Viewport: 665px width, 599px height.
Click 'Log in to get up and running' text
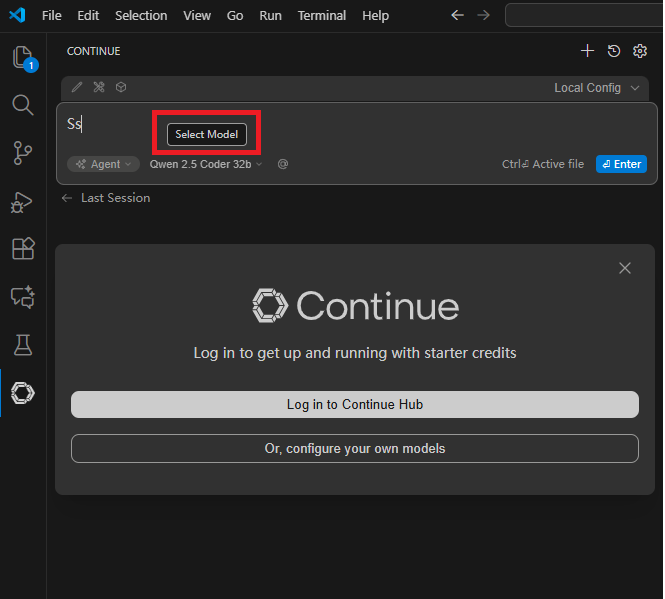click(355, 353)
